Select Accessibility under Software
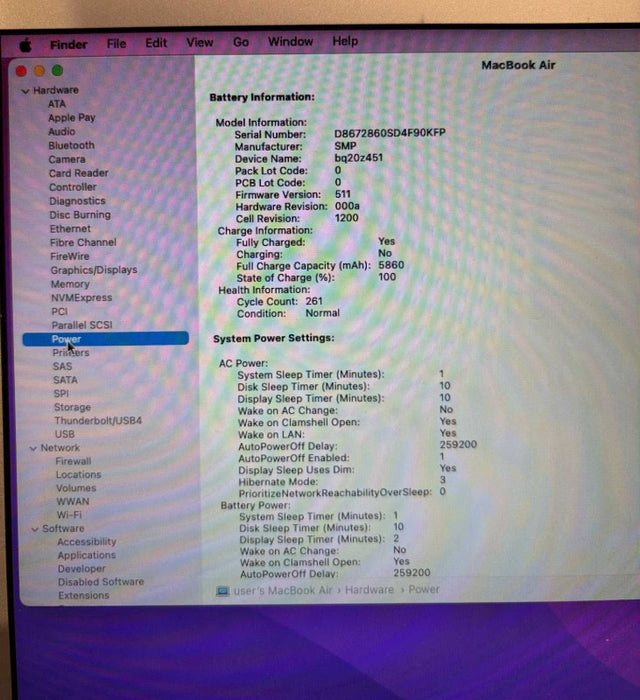This screenshot has height=700, width=640. (87, 542)
